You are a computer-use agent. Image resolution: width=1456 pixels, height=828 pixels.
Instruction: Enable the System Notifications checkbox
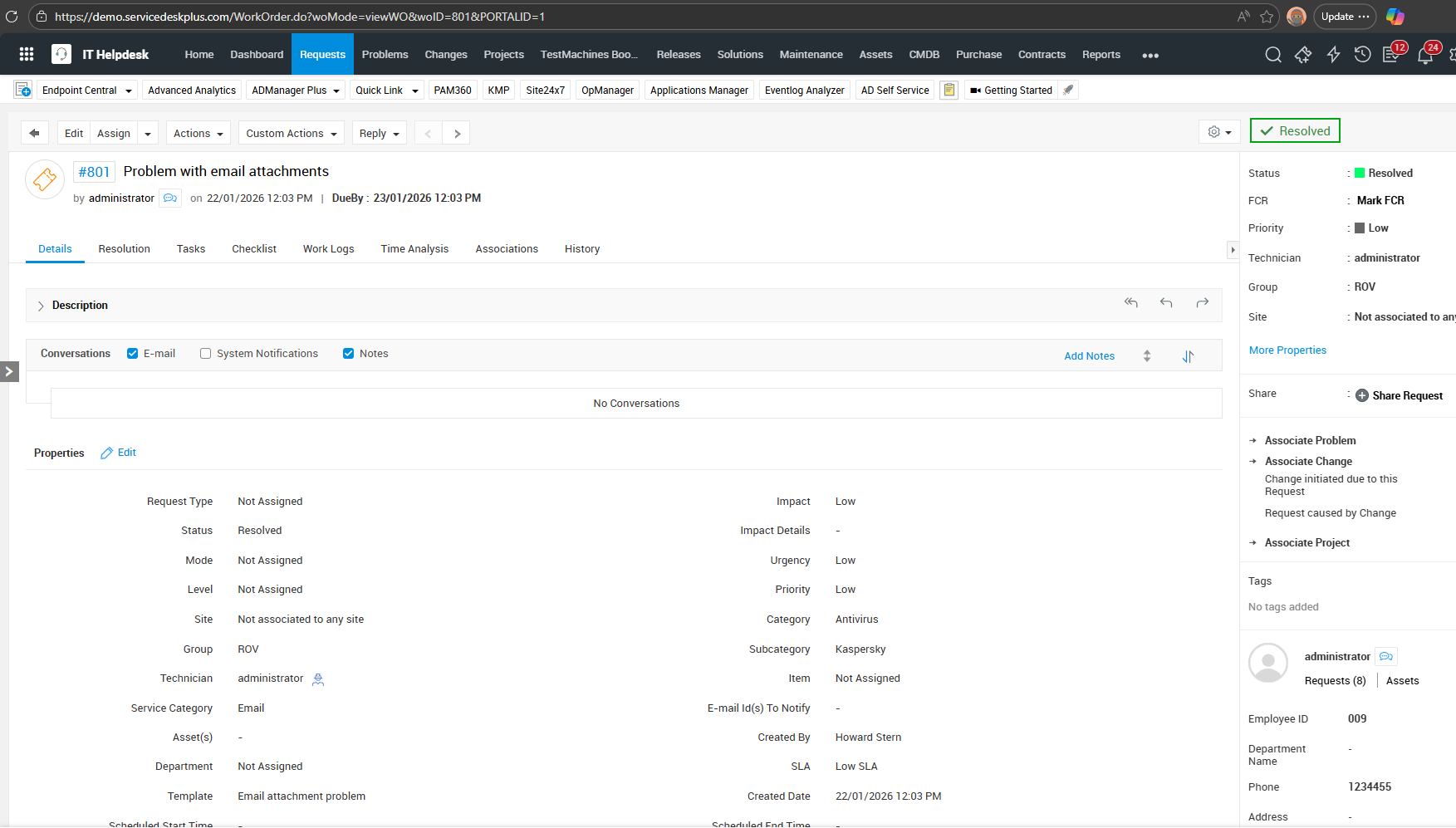tap(205, 354)
